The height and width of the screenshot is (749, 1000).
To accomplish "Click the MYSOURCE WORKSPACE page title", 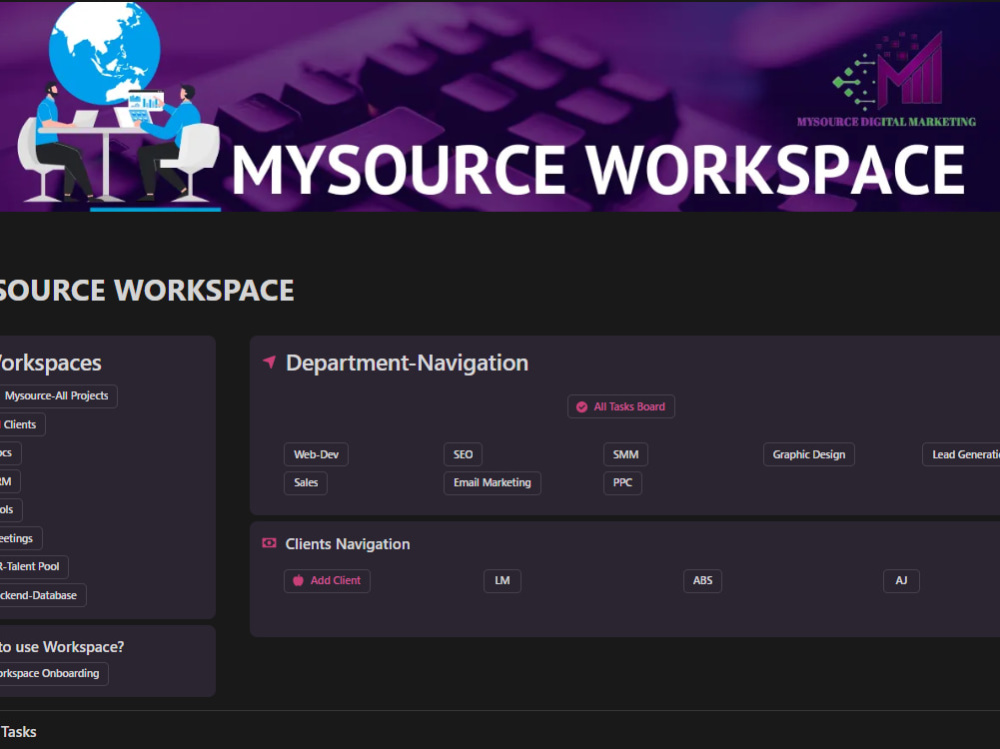I will 147,290.
